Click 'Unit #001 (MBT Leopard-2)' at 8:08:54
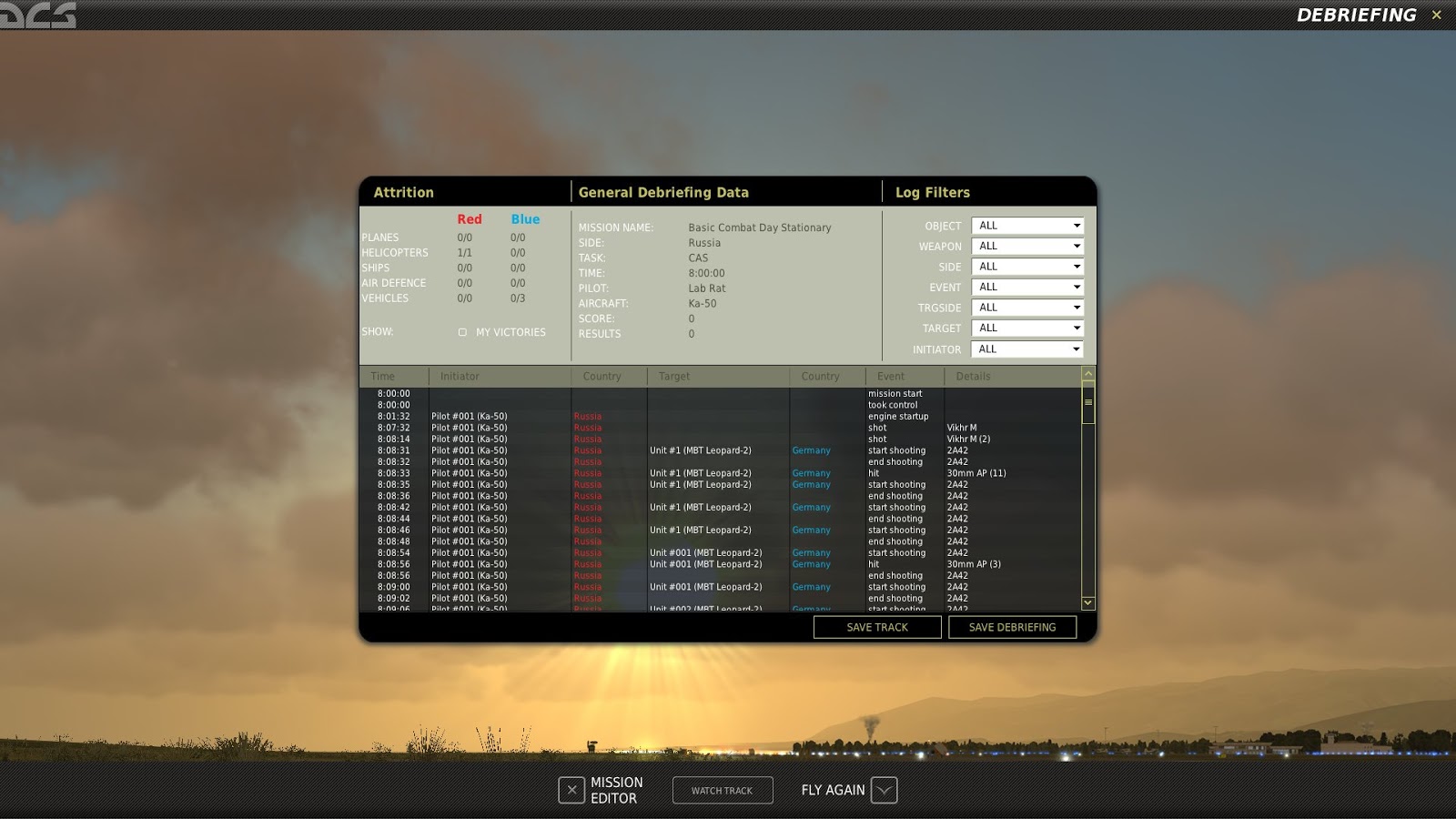The height and width of the screenshot is (819, 1456). tap(706, 553)
